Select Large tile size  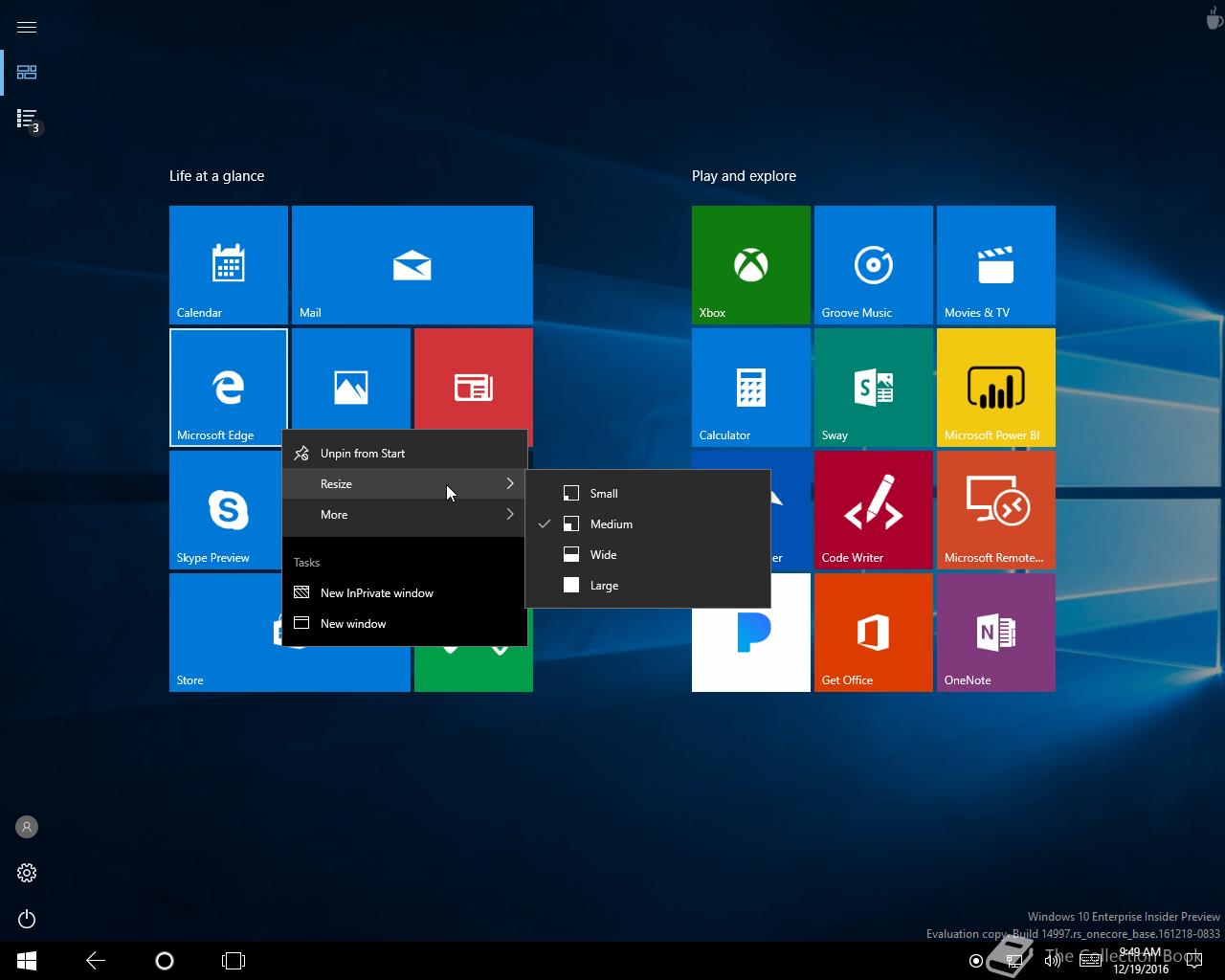[648, 586]
